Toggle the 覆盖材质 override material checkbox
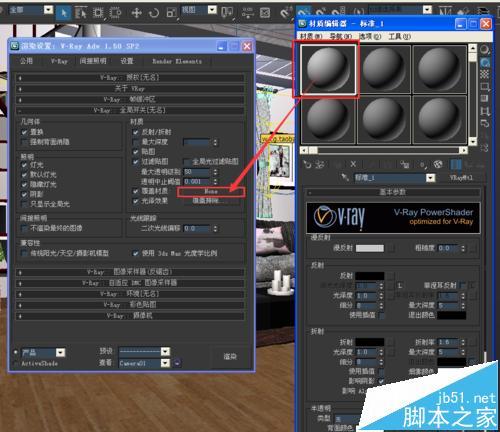This screenshot has width=500, height=432. [x=136, y=191]
